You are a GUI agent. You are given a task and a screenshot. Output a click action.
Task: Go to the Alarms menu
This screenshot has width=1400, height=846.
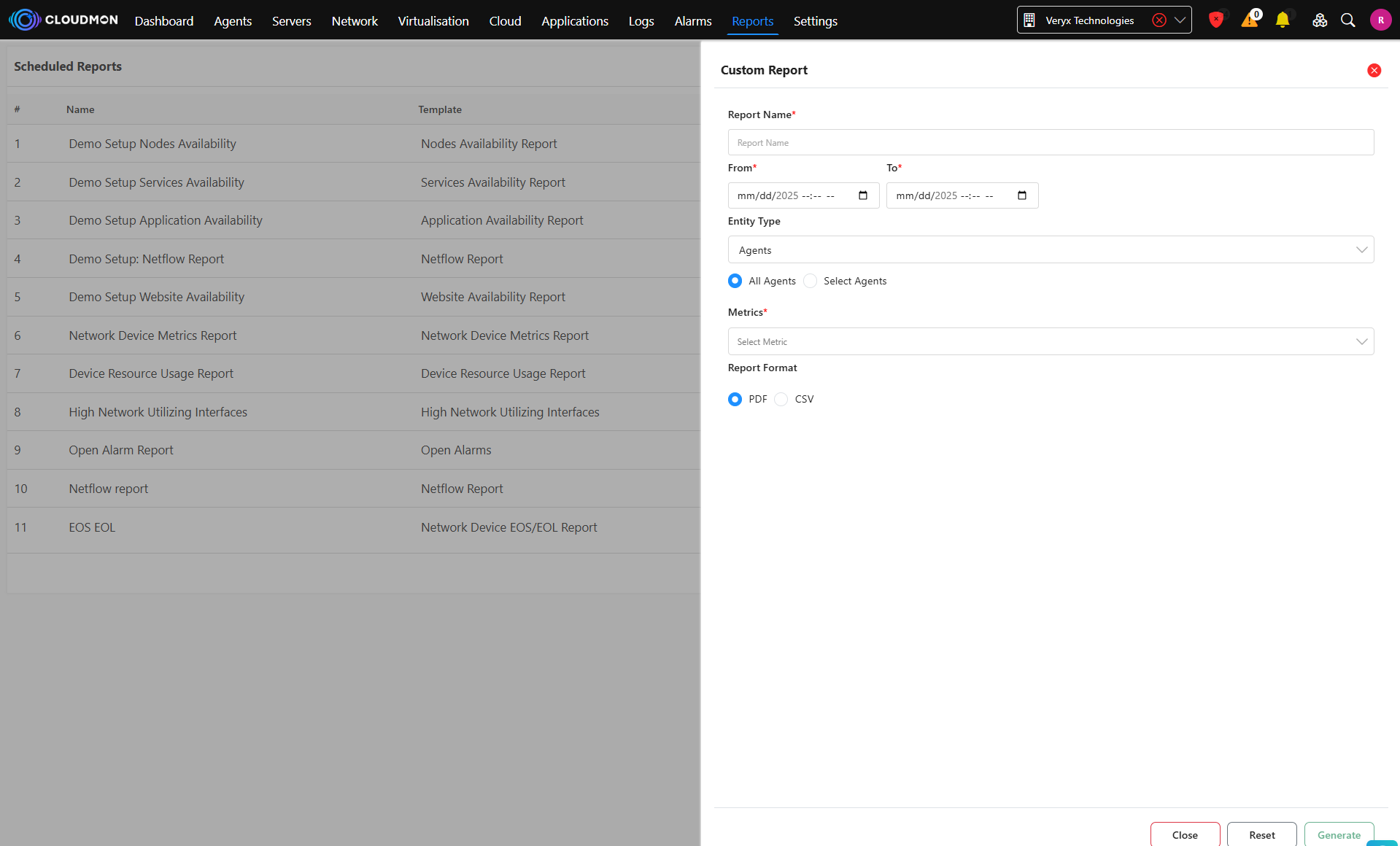tap(692, 21)
